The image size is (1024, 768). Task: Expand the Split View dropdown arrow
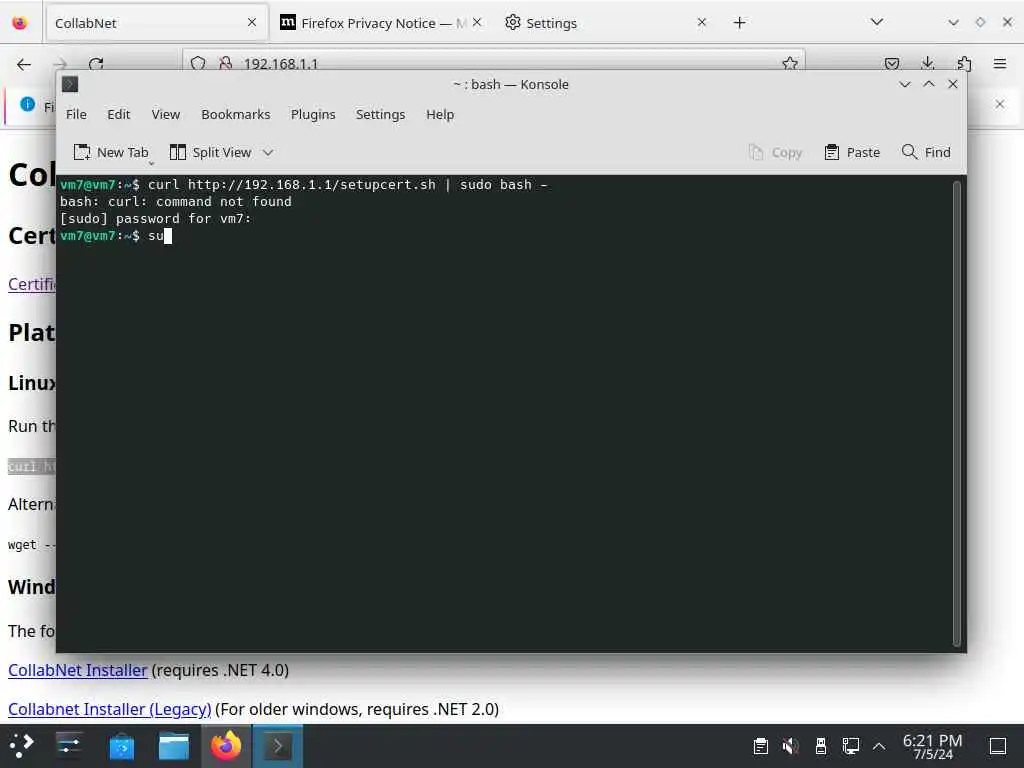(x=268, y=152)
